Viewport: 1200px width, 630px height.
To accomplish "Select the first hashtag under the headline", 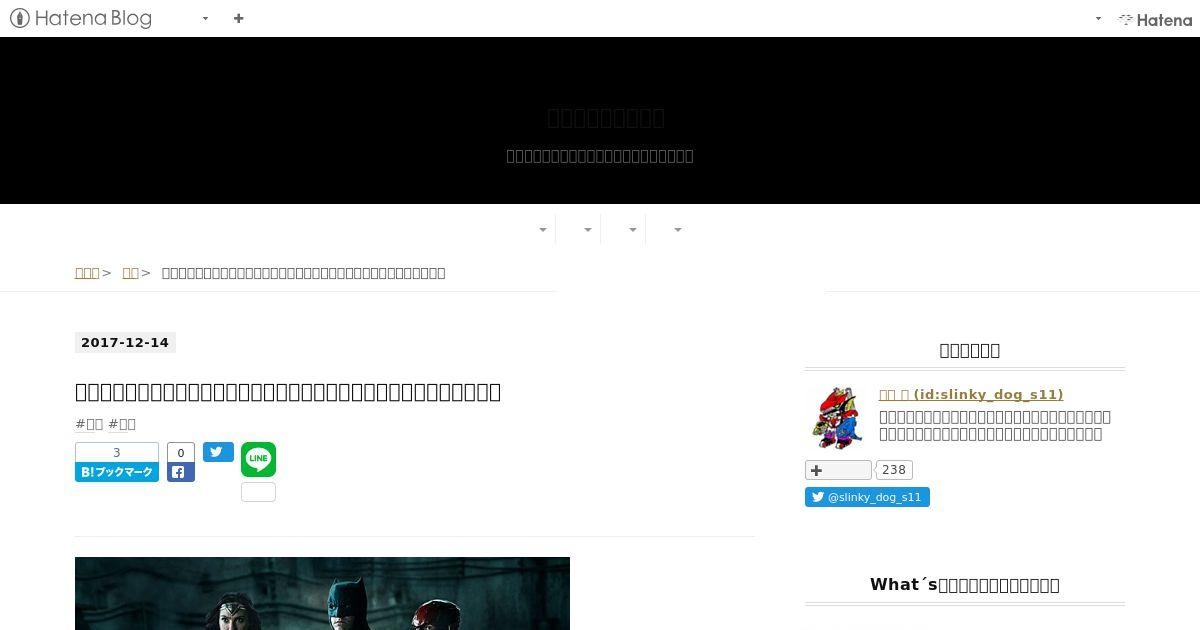I will [89, 424].
